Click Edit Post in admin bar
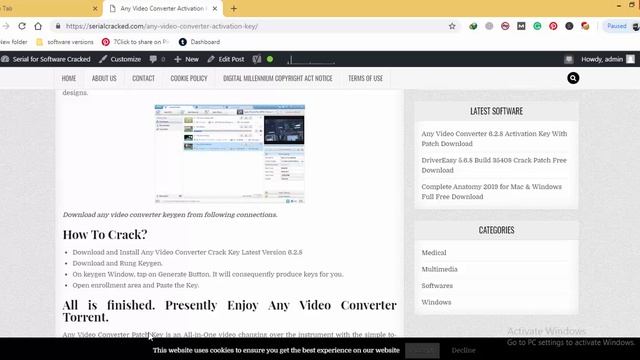Viewport: 640px width, 360px height. pos(226,59)
